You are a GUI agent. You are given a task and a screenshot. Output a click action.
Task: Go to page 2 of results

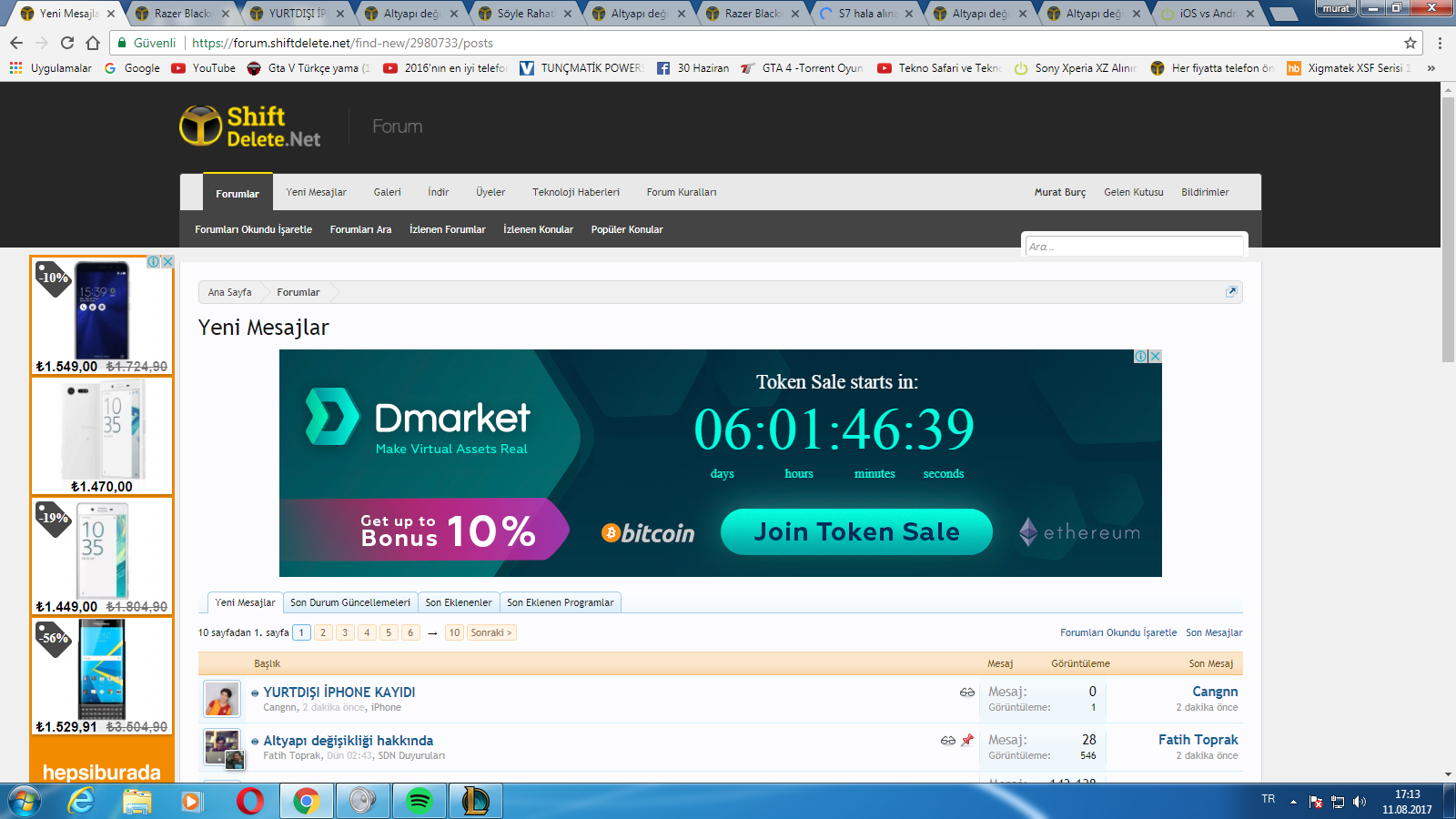[323, 632]
